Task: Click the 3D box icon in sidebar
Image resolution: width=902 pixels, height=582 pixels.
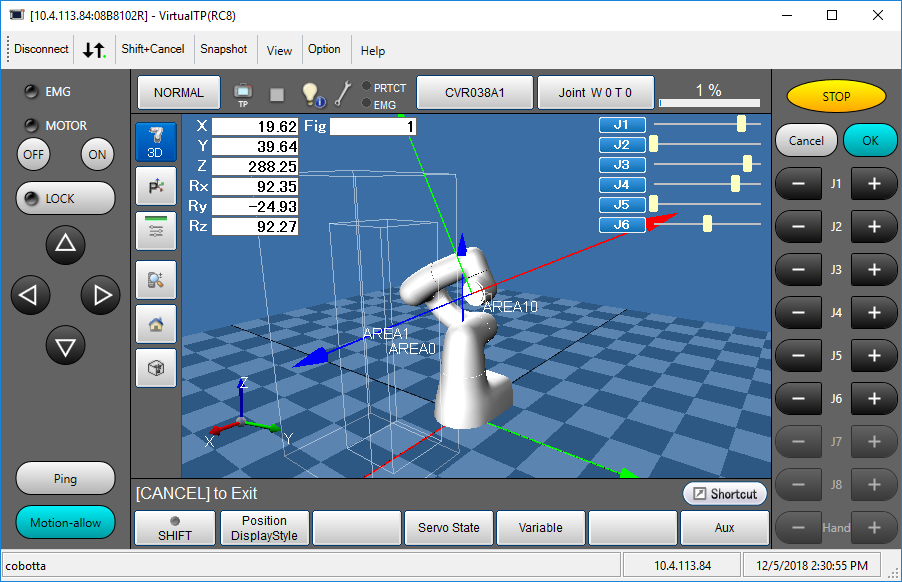Action: 155,368
